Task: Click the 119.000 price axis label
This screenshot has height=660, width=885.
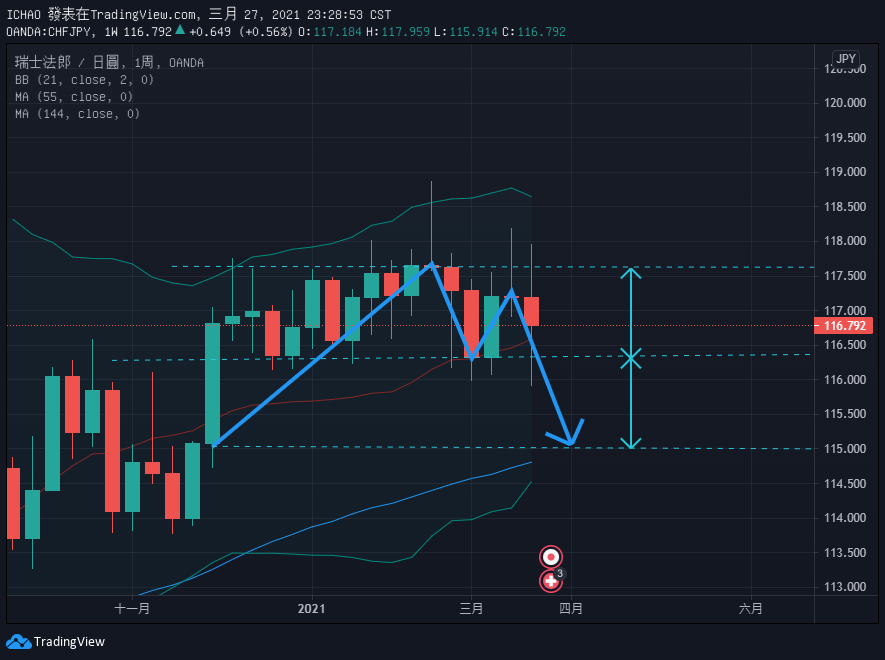Action: coord(845,172)
